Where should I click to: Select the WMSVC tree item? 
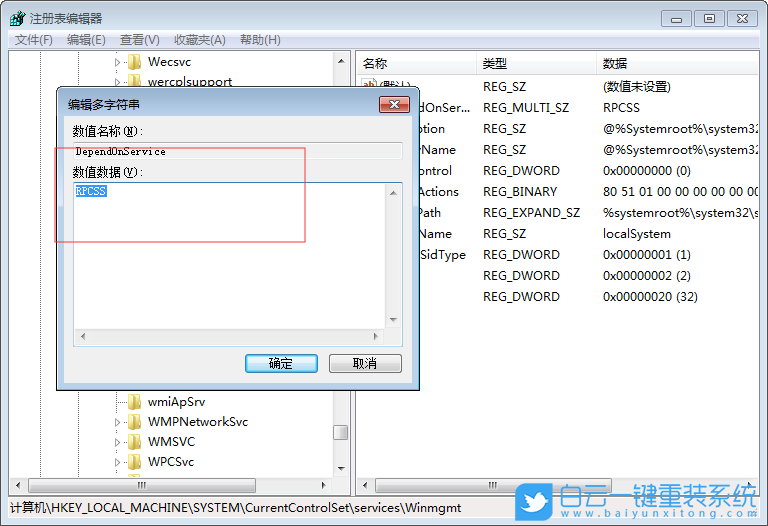pyautogui.click(x=171, y=442)
